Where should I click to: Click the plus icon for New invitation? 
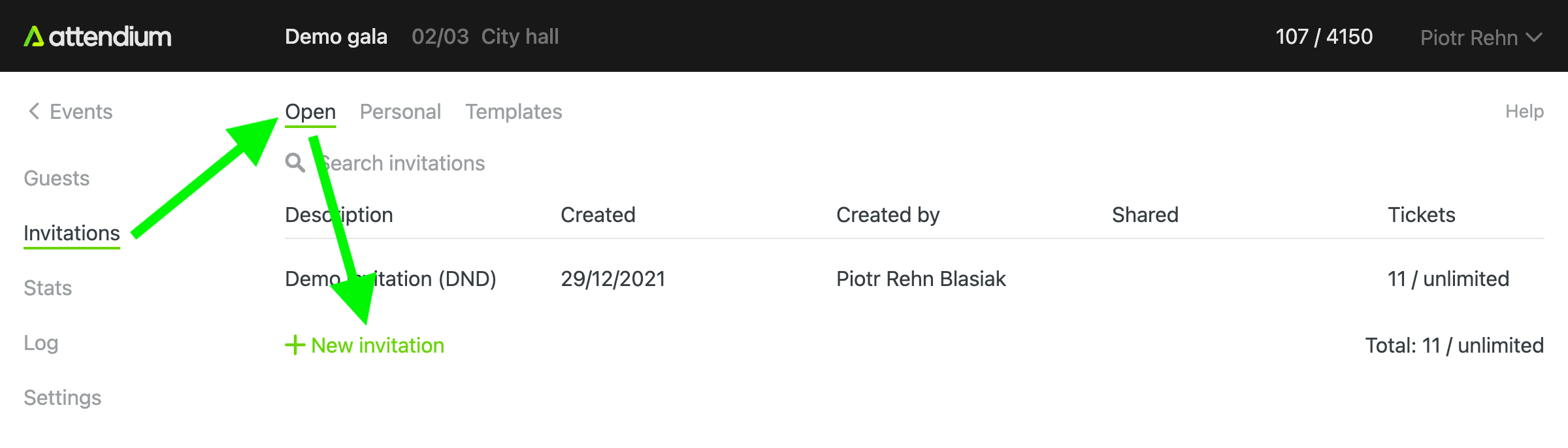point(295,345)
